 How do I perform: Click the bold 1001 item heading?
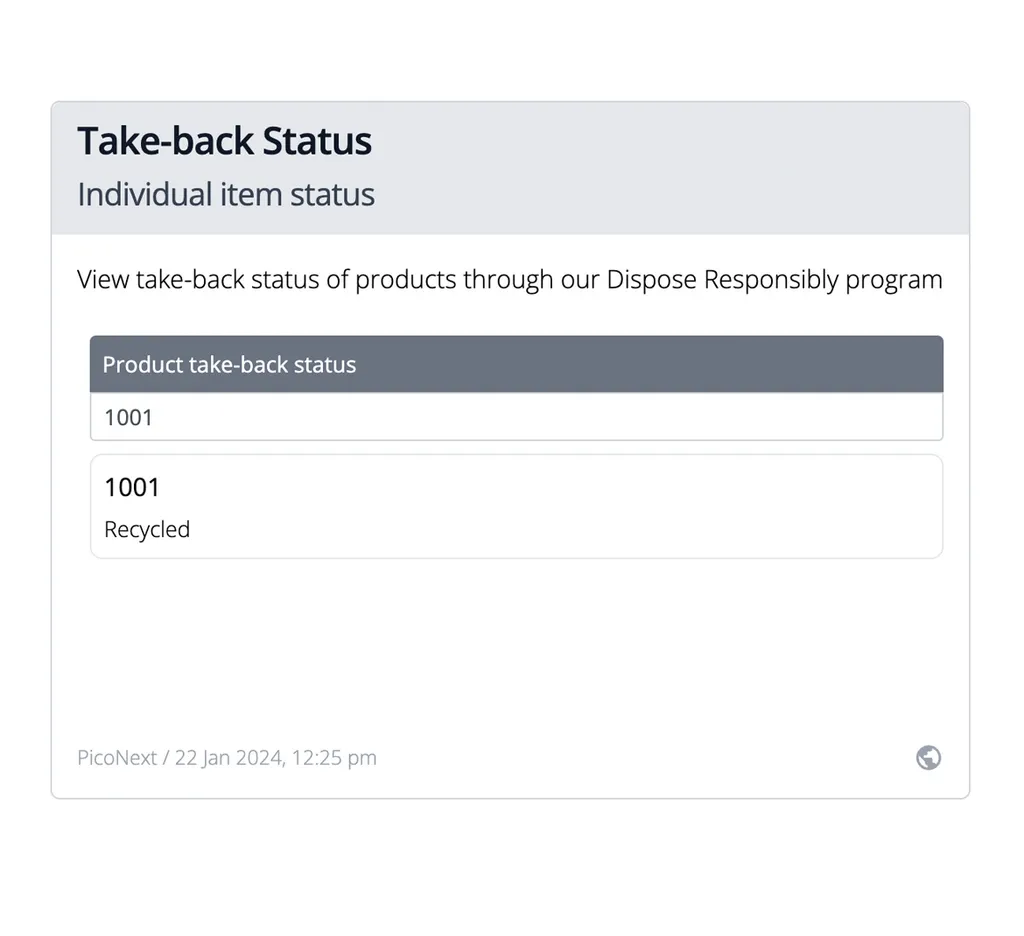tap(131, 487)
